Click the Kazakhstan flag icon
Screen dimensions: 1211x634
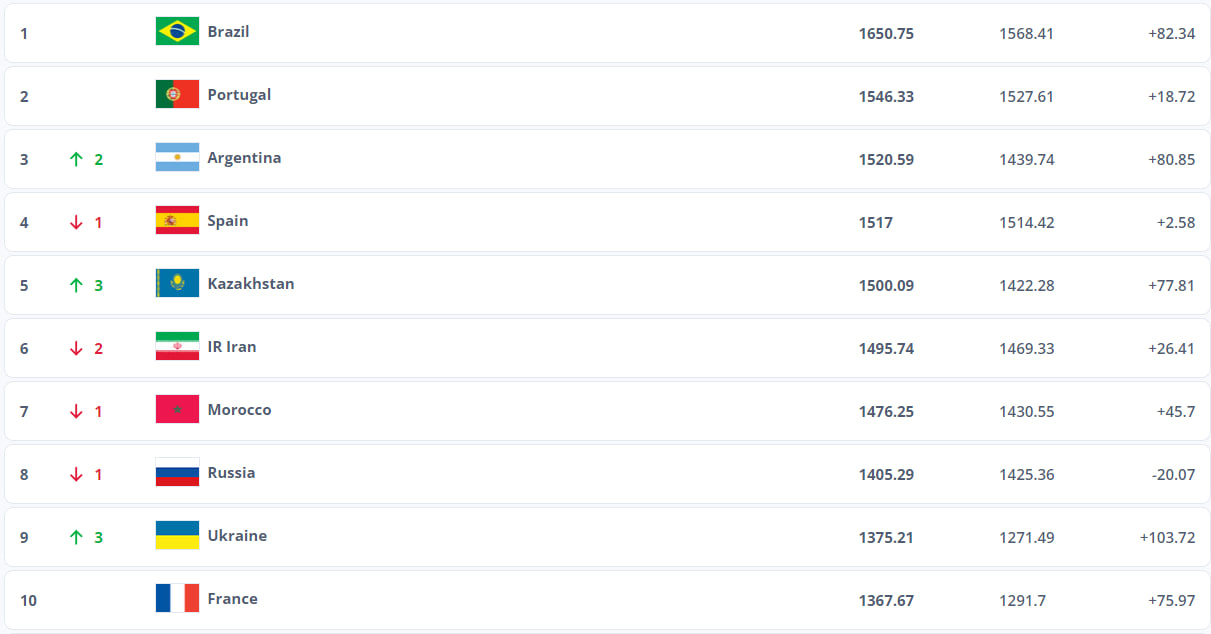tap(177, 284)
